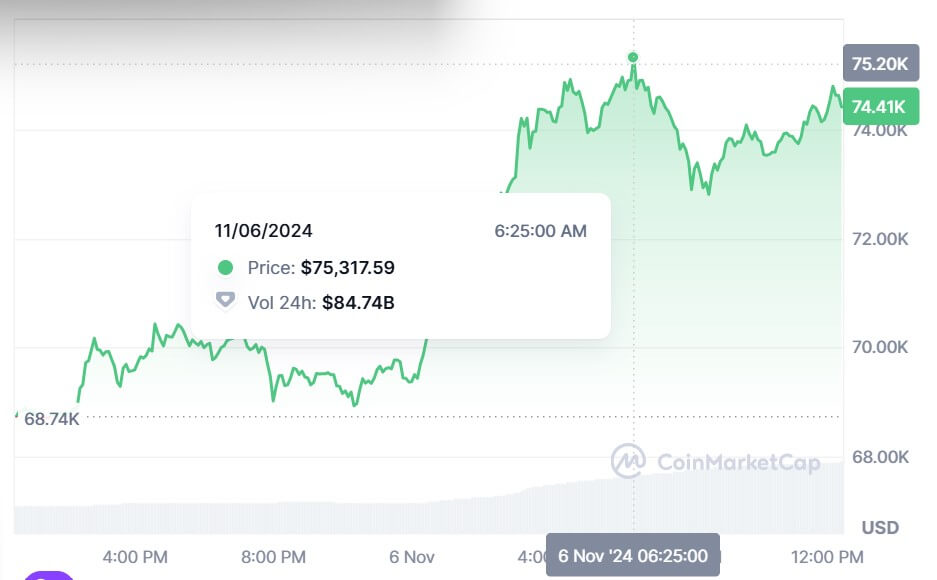
Task: Click the $84.74B volume value in tooltip
Action: click(x=358, y=301)
